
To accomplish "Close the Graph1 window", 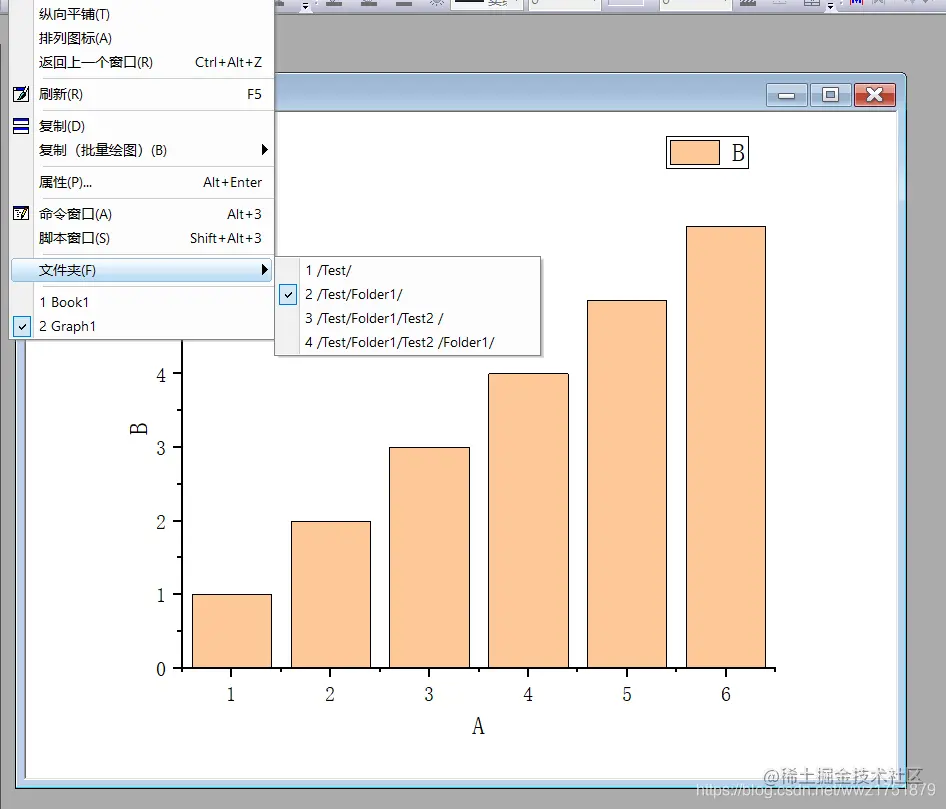I will click(875, 95).
